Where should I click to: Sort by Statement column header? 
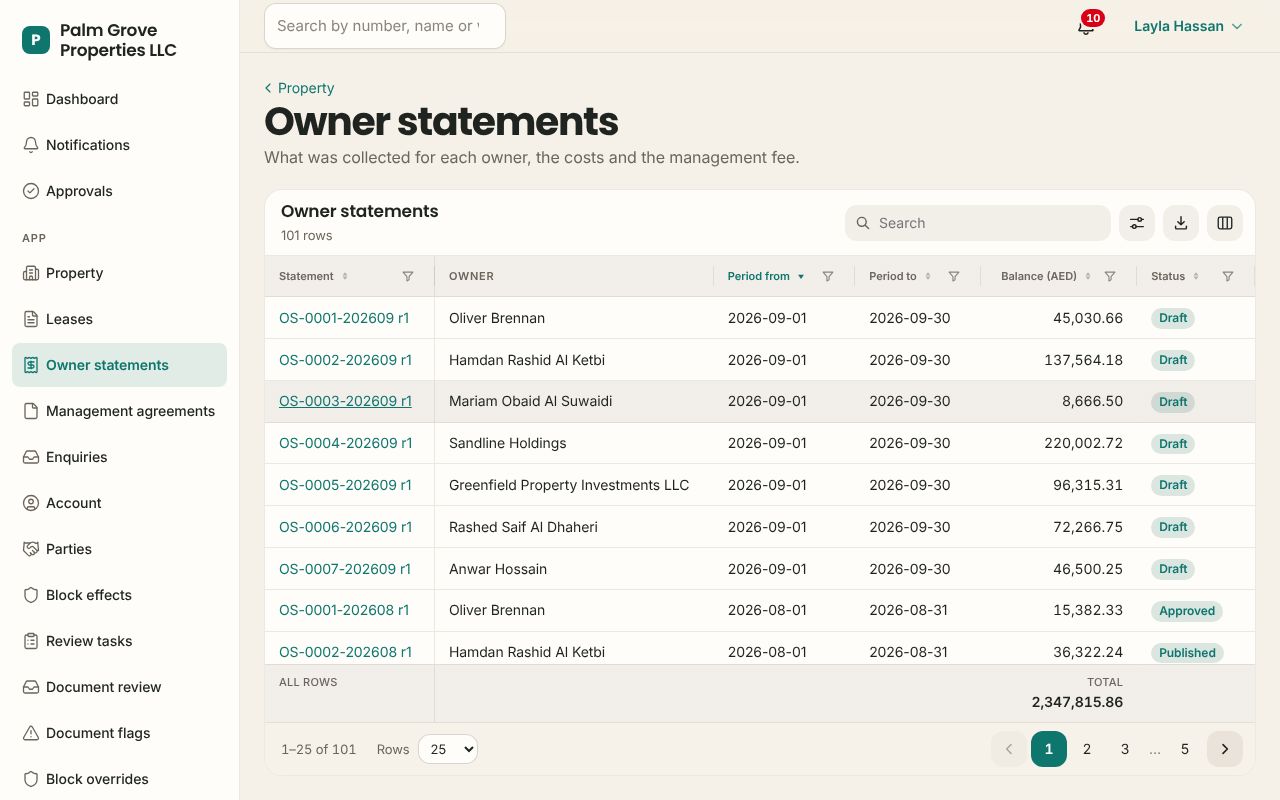(313, 276)
